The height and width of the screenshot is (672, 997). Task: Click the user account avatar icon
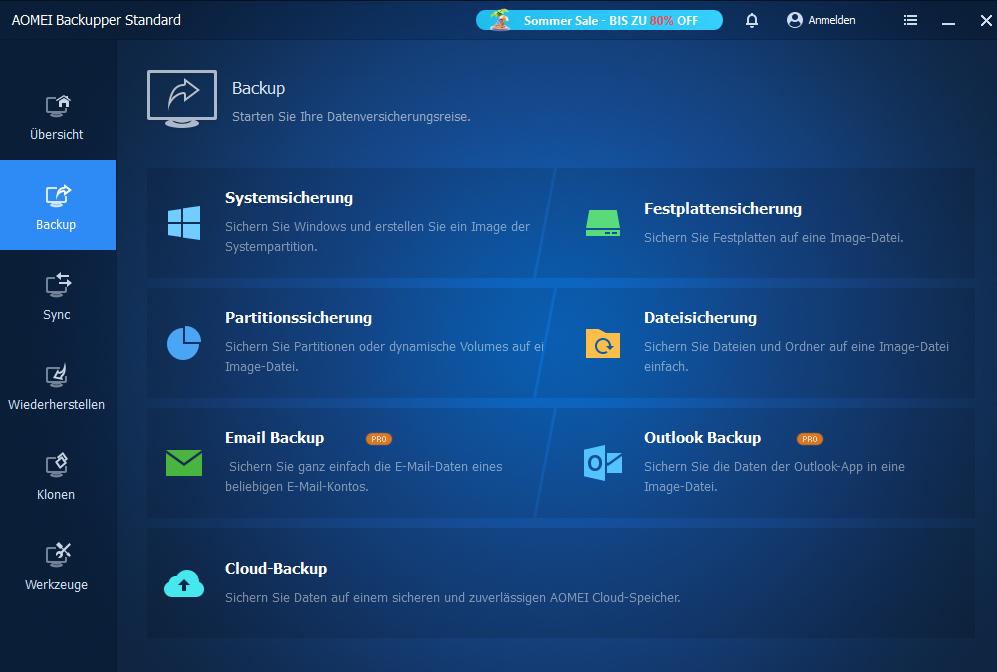(794, 20)
